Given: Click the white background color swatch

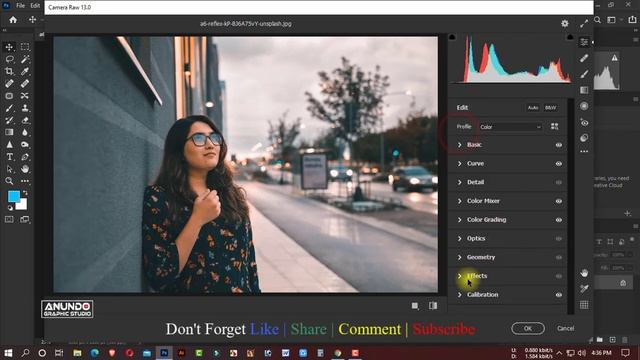Looking at the screenshot, I should click(x=22, y=204).
